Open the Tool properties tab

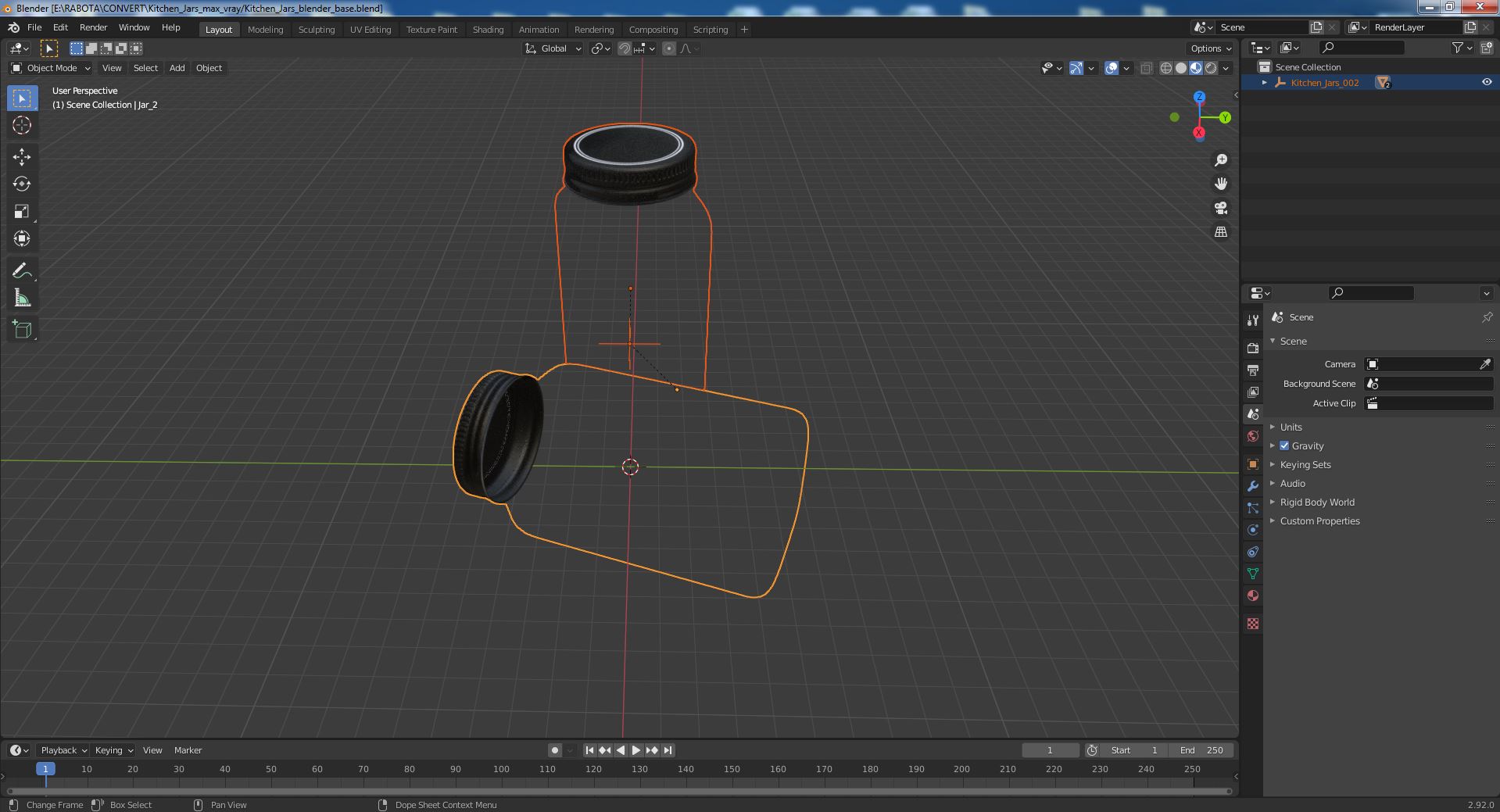point(1253,320)
